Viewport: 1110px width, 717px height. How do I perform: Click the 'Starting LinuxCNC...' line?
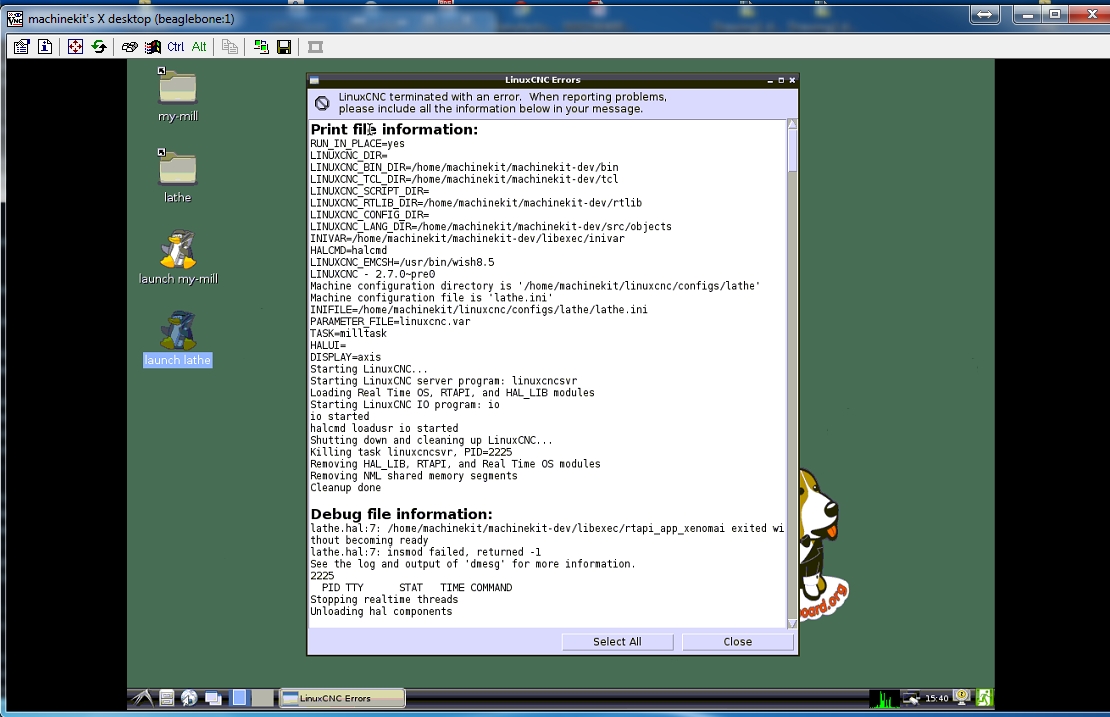[x=369, y=369]
